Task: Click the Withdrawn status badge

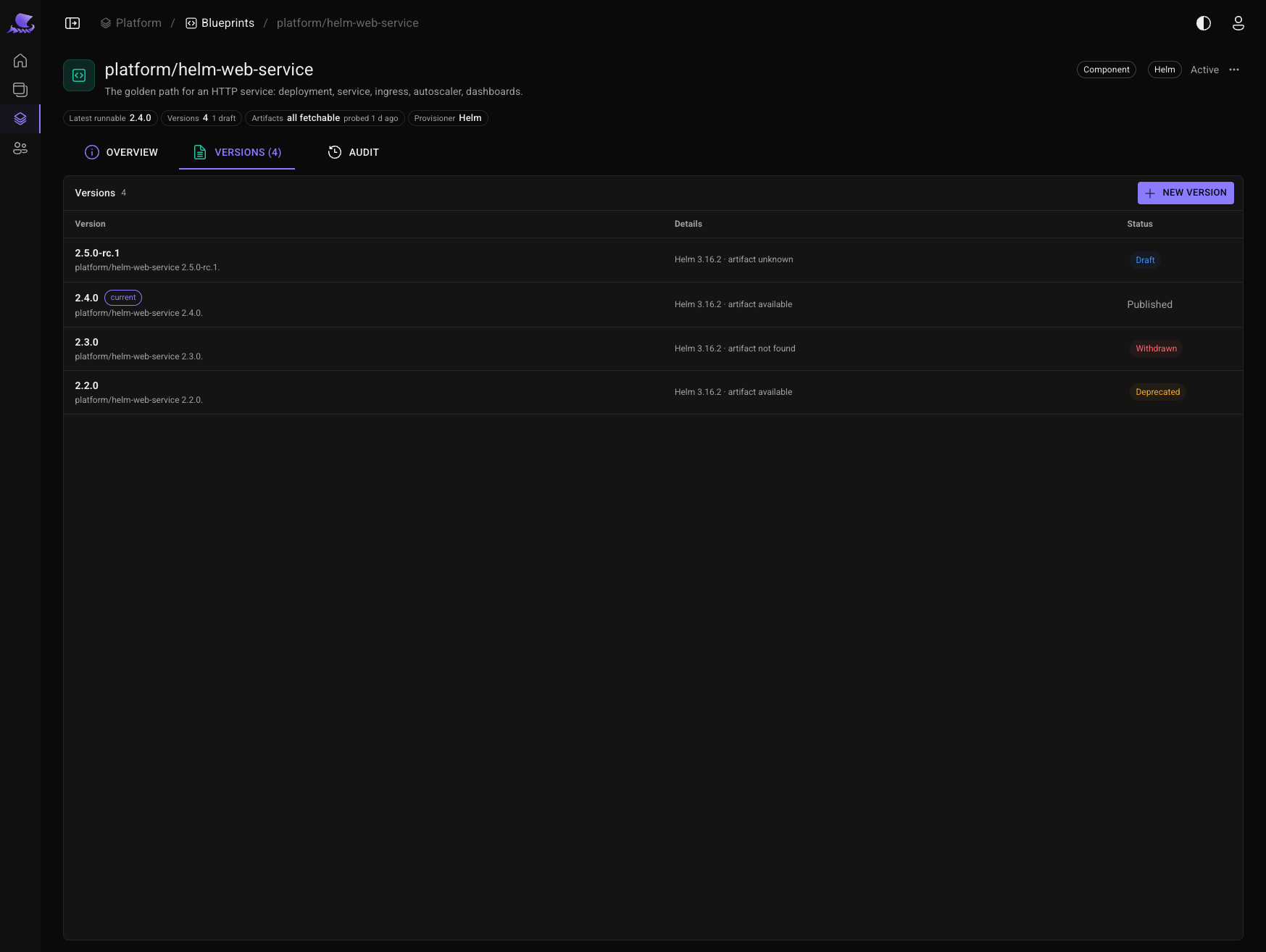Action: 1156,348
